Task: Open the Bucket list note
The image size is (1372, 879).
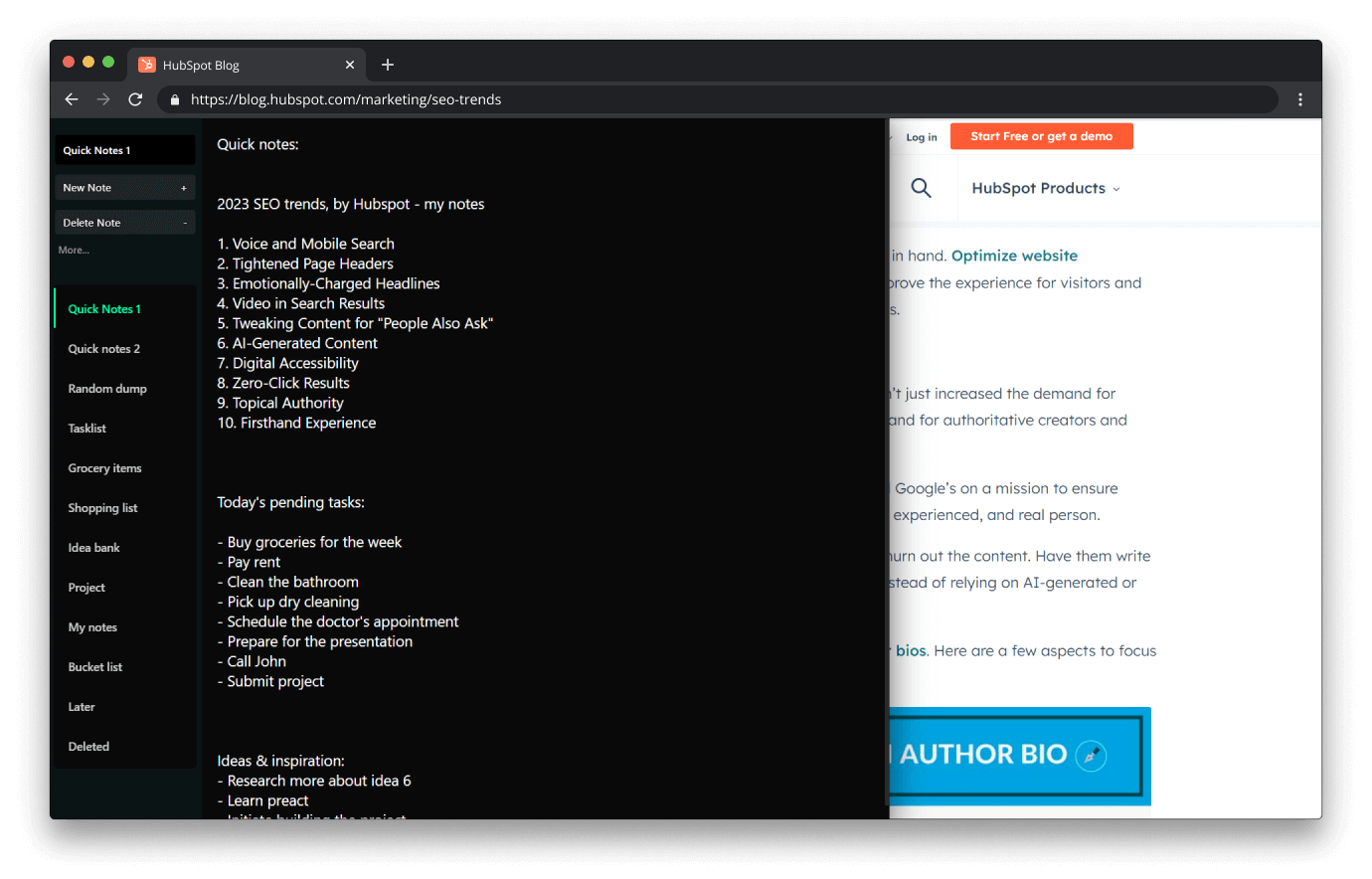Action: [95, 667]
